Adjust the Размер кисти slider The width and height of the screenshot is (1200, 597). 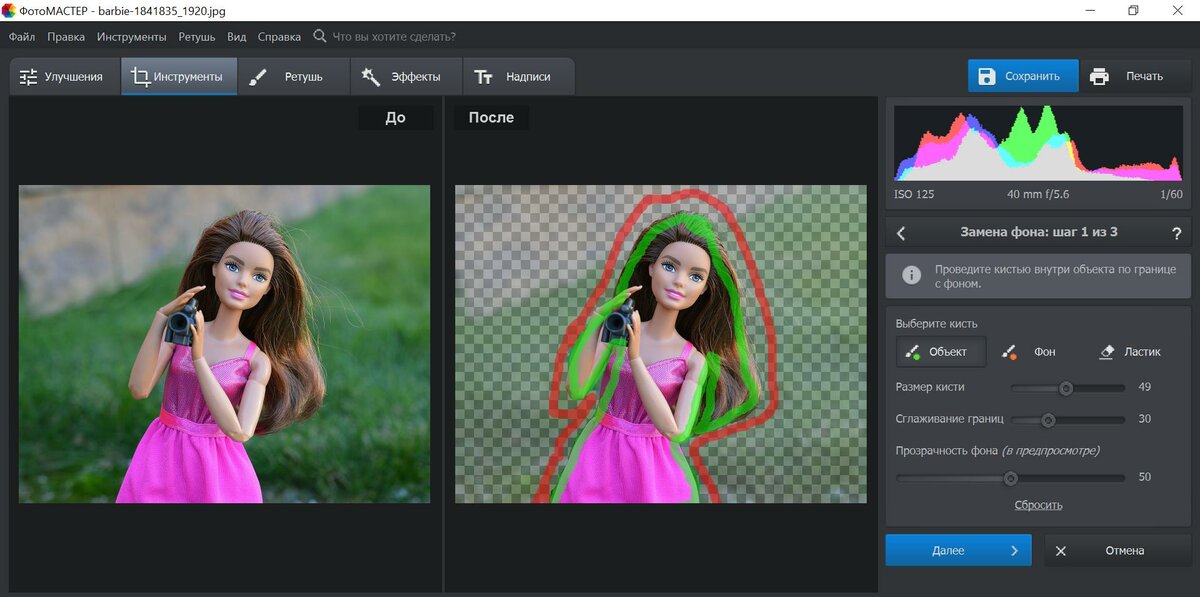(1066, 388)
